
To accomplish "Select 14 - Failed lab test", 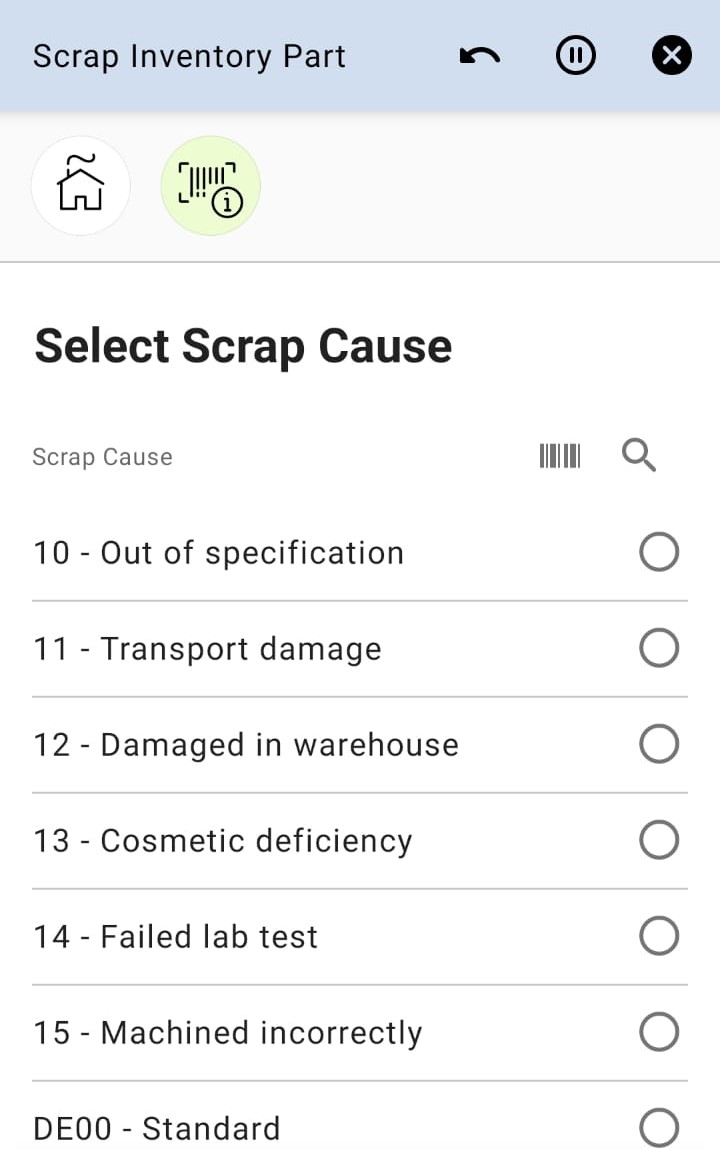I will (658, 935).
